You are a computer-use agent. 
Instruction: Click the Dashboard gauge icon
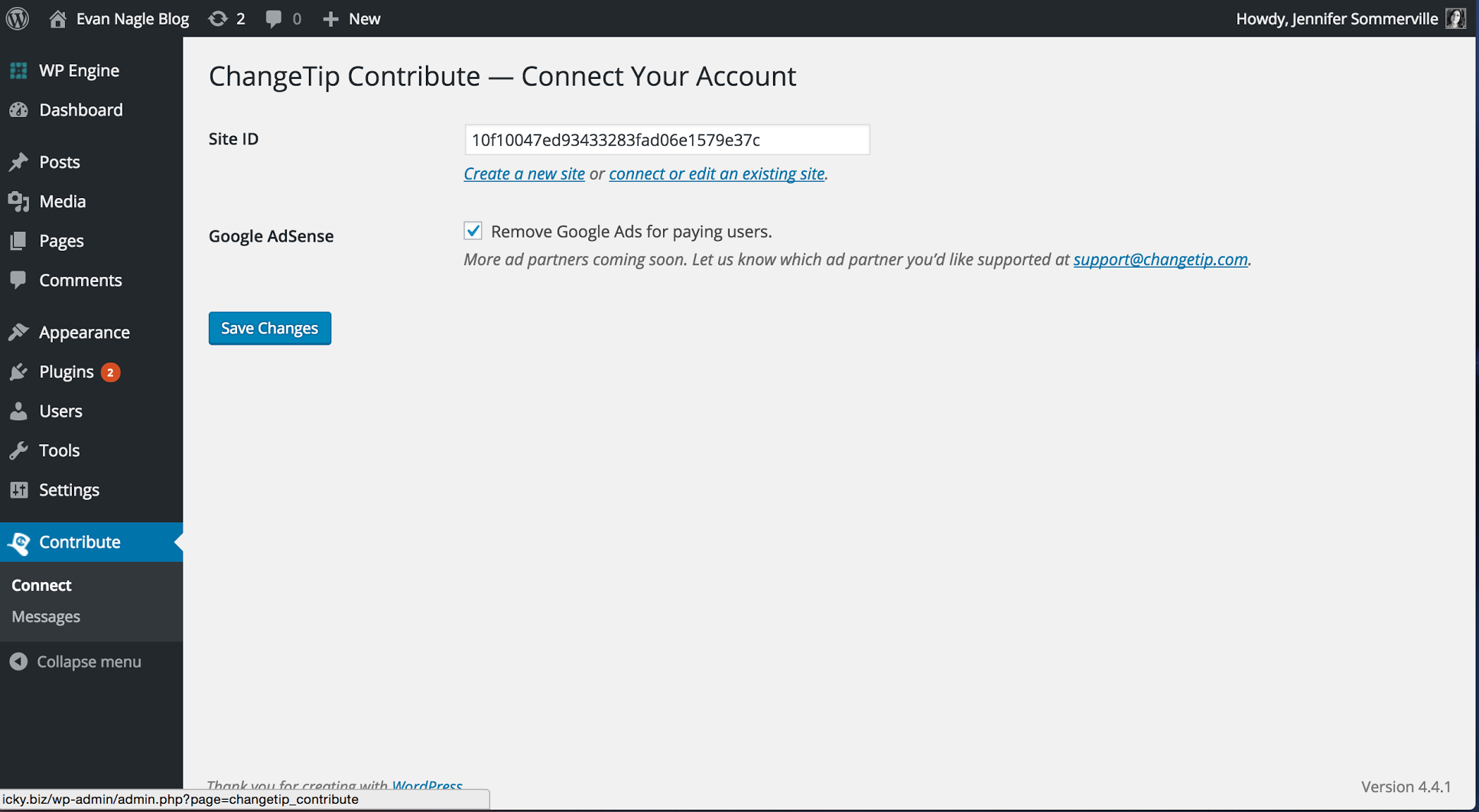pyautogui.click(x=18, y=110)
